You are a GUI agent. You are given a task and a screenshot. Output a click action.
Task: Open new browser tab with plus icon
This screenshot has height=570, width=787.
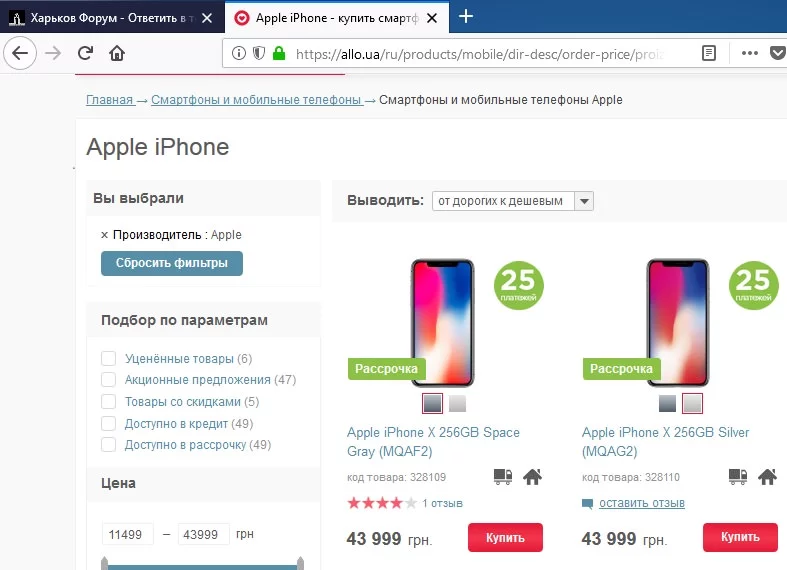(x=465, y=16)
